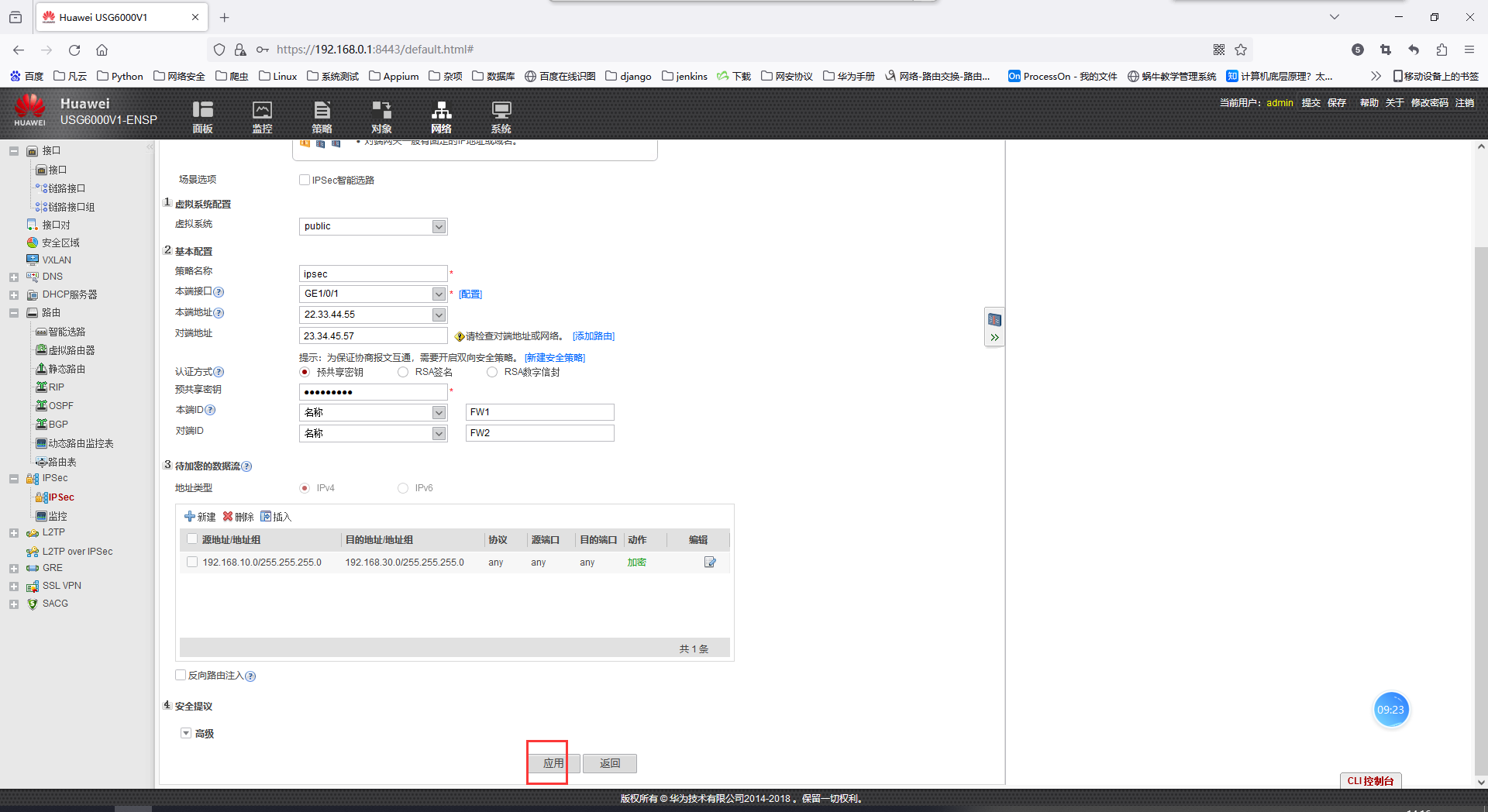The width and height of the screenshot is (1488, 812).
Task: Reload the browser page
Action: tap(74, 50)
